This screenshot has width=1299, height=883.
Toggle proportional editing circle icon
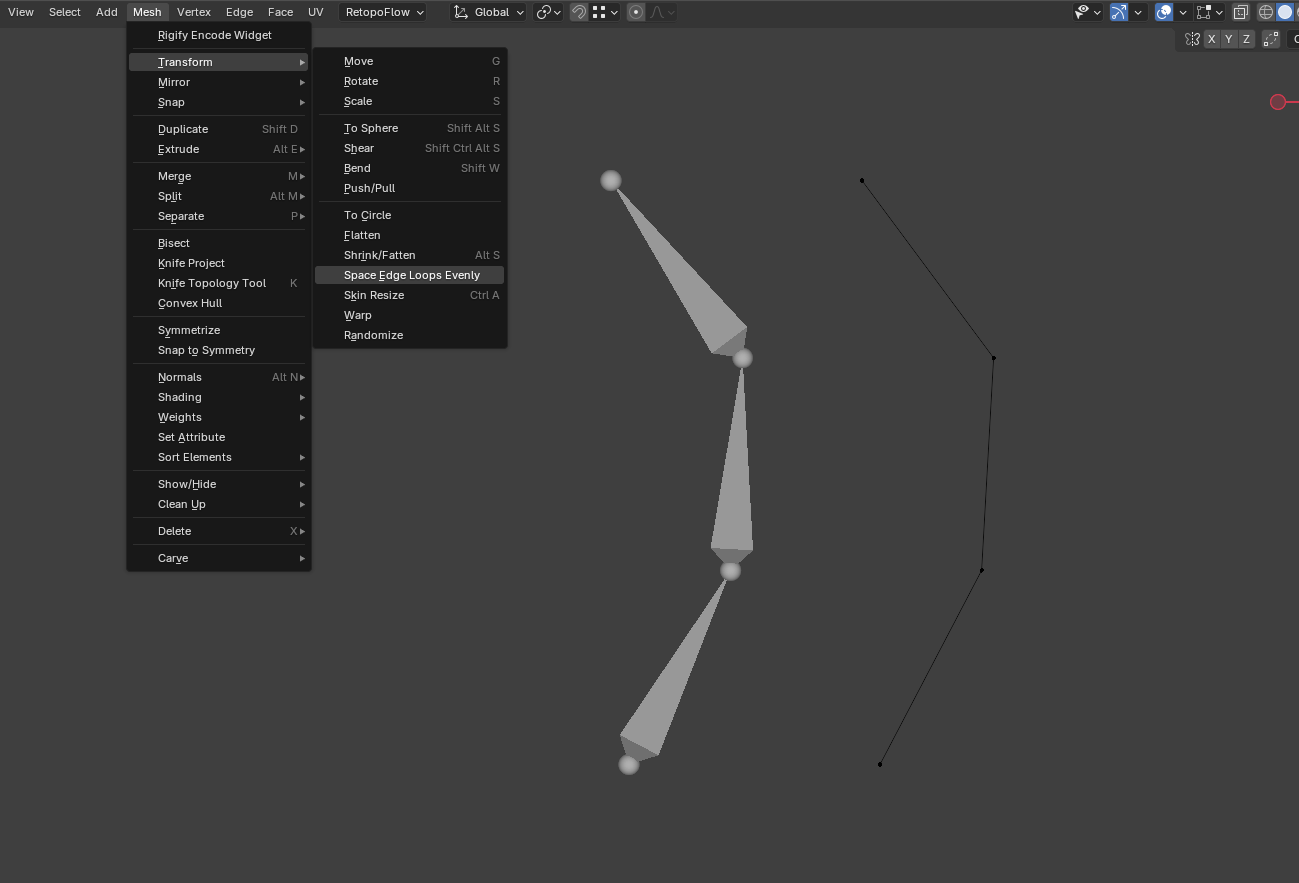click(x=636, y=12)
